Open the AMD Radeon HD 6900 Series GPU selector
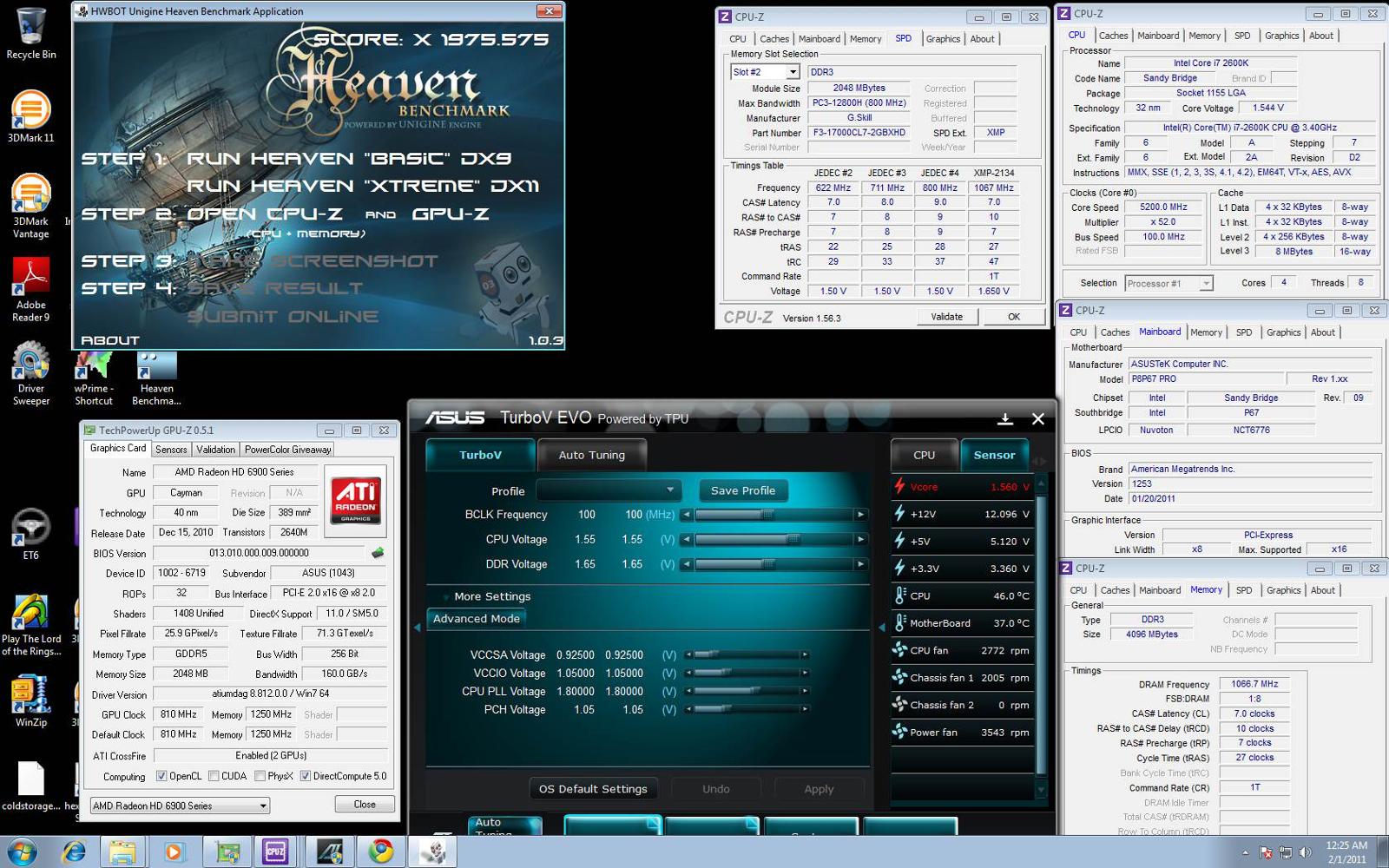Screen dimensions: 1389x868 coord(180,806)
